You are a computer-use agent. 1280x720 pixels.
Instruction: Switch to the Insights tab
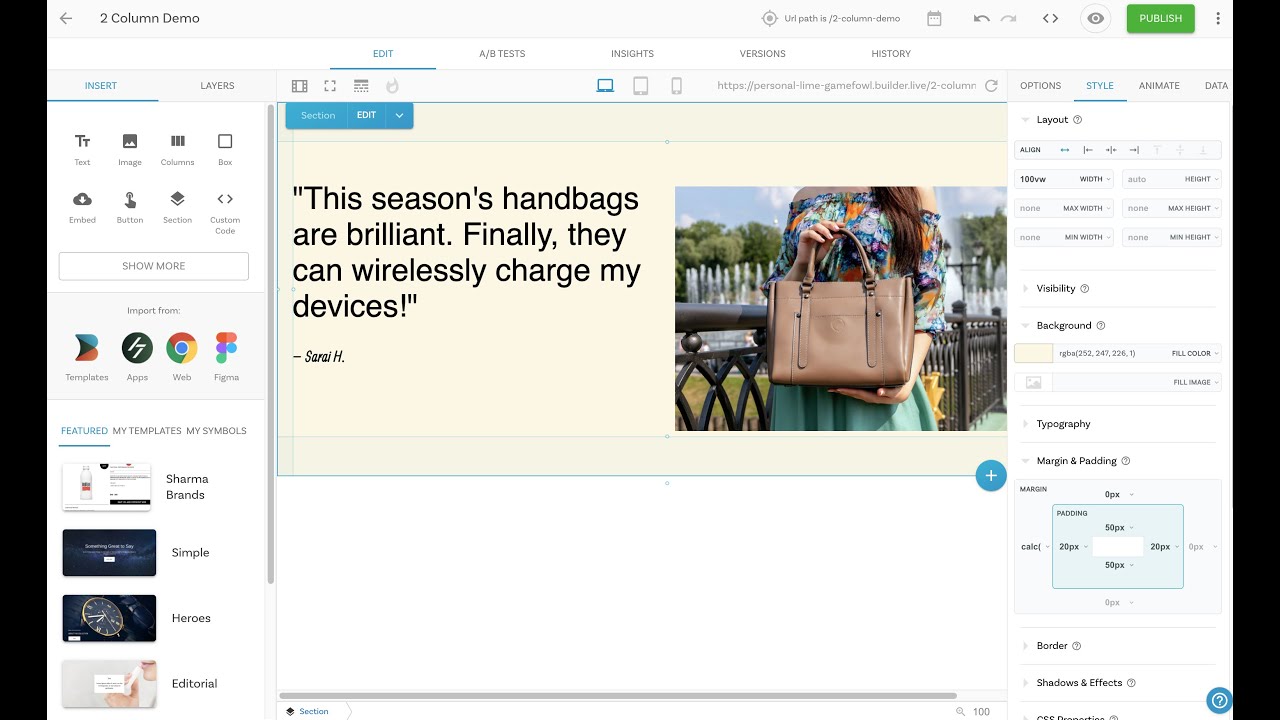[x=632, y=54]
